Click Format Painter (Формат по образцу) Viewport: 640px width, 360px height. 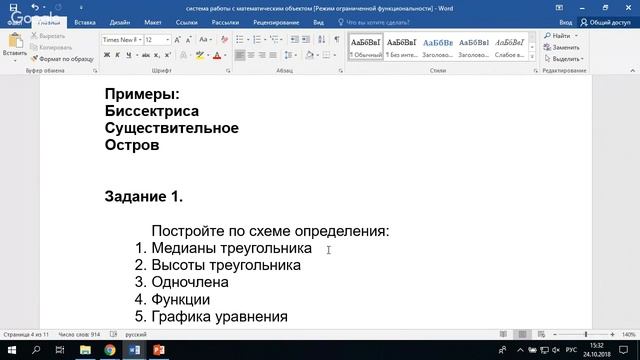[62, 59]
